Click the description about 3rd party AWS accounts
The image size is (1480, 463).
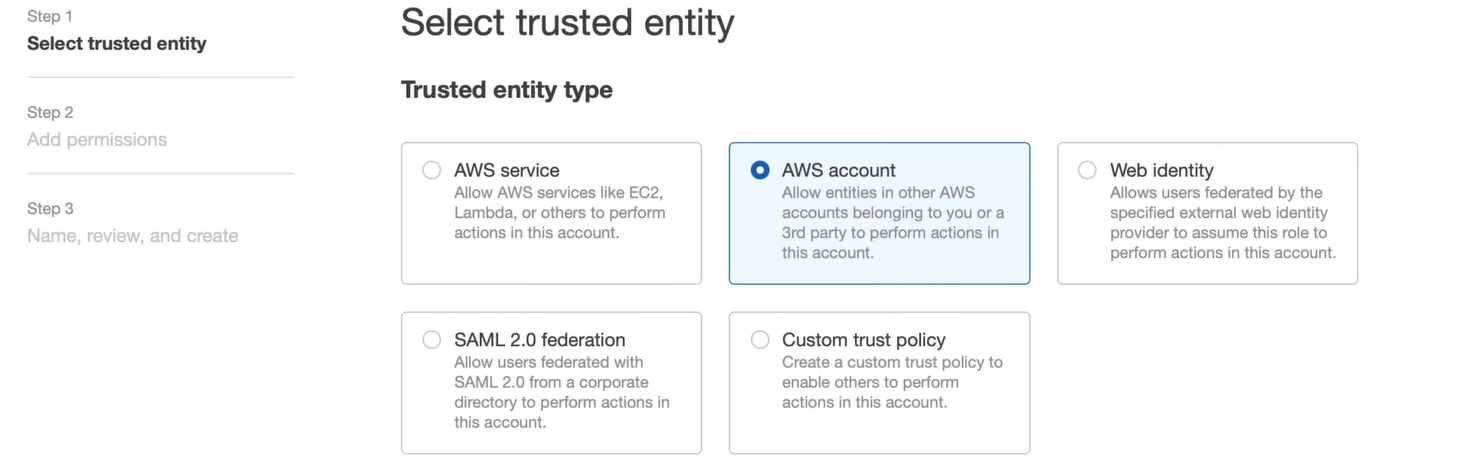(x=892, y=223)
